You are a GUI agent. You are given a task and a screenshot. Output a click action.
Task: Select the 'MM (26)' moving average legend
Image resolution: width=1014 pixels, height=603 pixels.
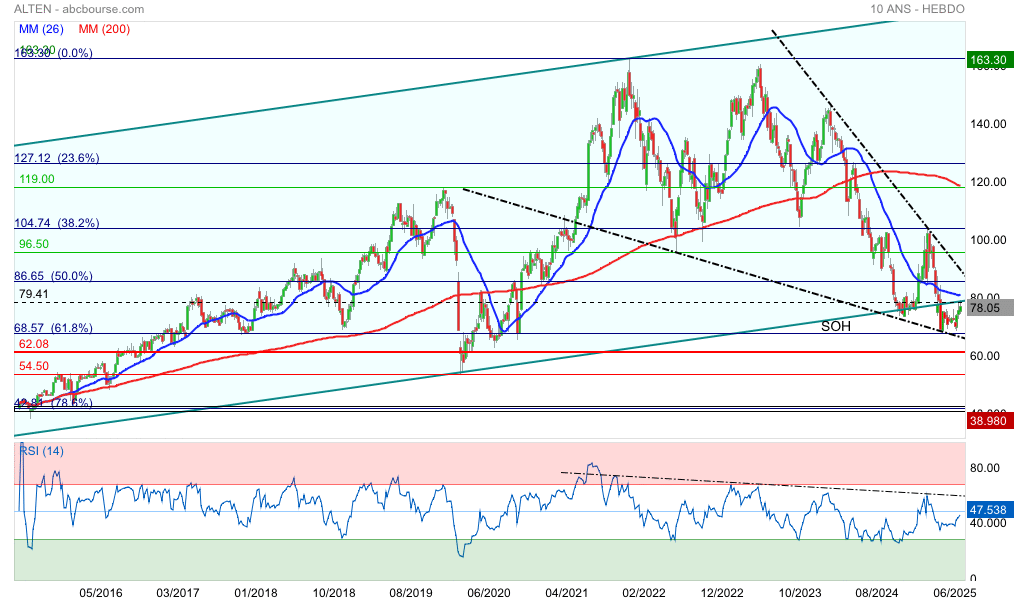pos(41,29)
